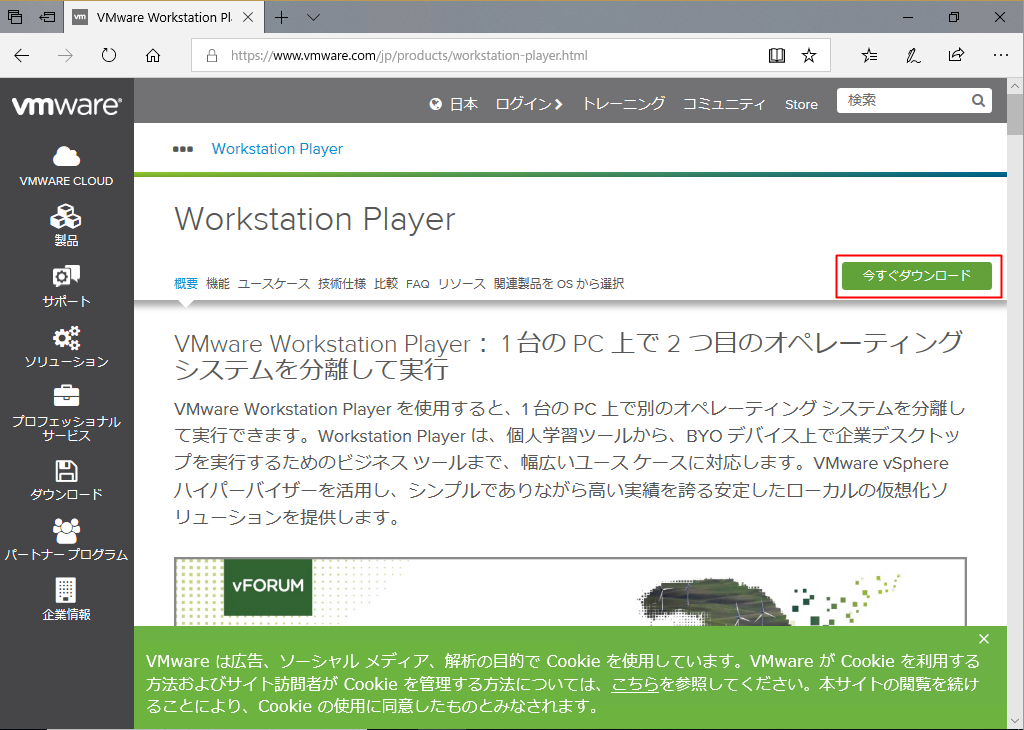Image resolution: width=1024 pixels, height=730 pixels.
Task: Click the page vertical scrollbar thumb
Action: coord(1015,114)
